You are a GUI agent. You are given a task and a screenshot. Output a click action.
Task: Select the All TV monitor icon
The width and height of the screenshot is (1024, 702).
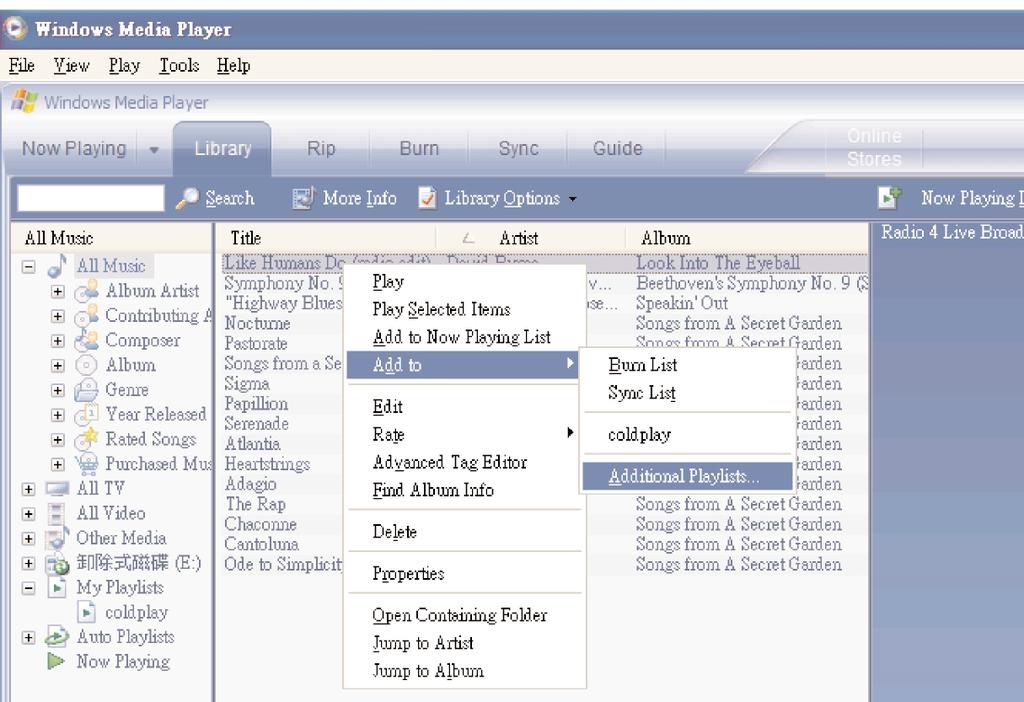pos(57,488)
